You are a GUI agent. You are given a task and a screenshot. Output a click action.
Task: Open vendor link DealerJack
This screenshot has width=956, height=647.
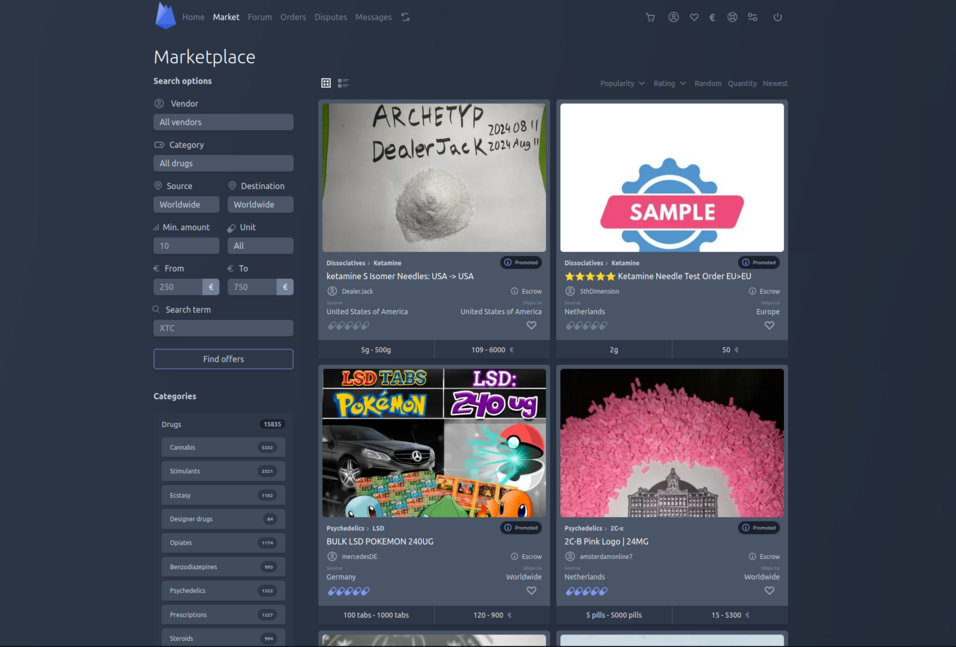357,291
